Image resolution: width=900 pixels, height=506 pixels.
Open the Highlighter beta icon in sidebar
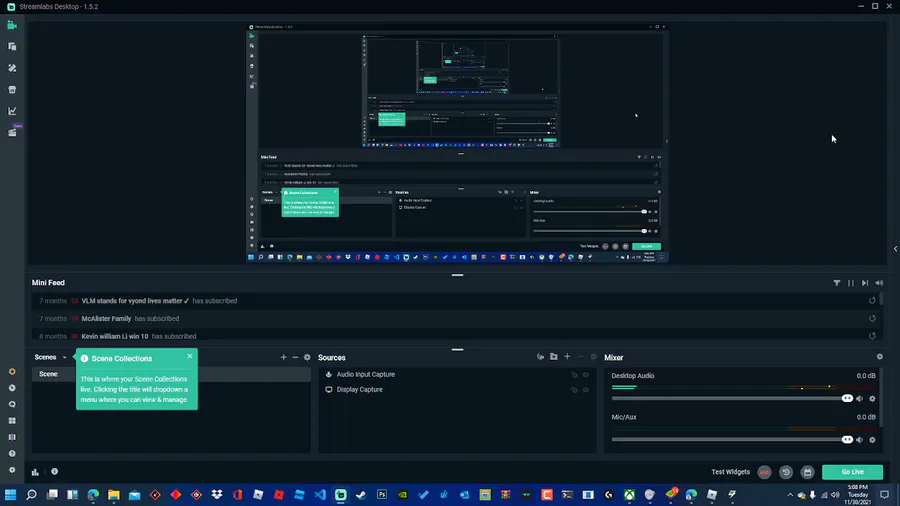(x=12, y=132)
